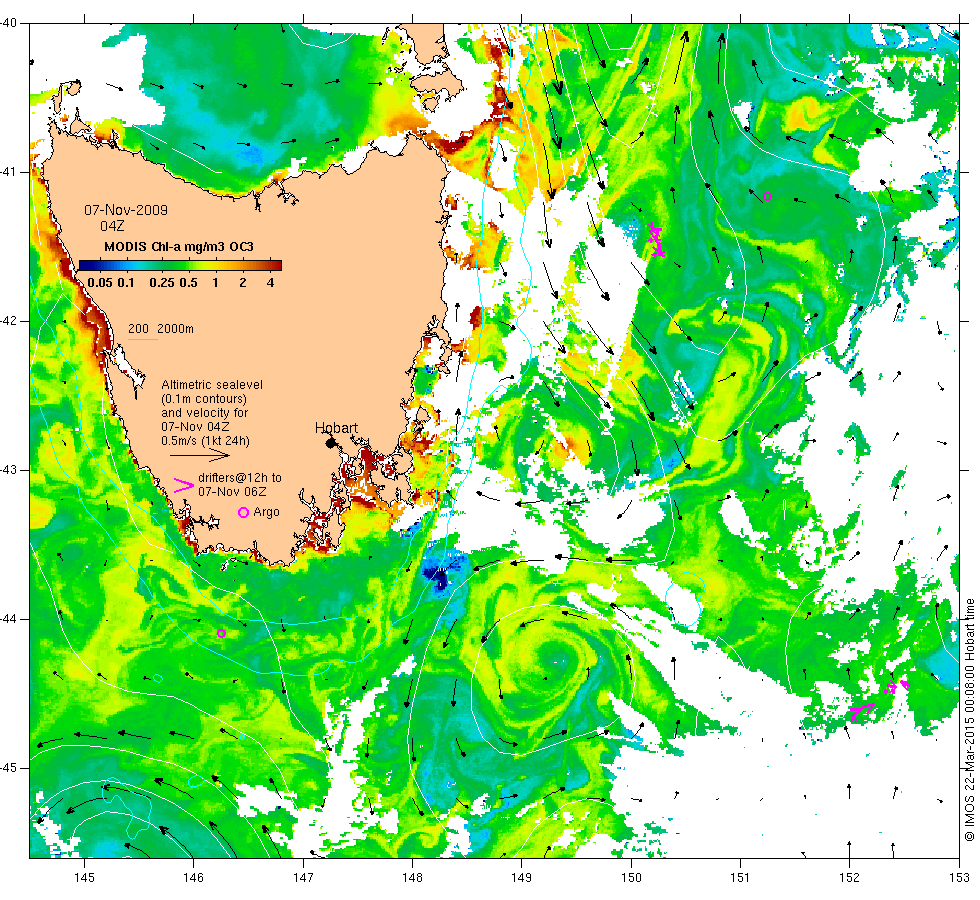
Task: Click the 0.5m/s velocity scale arrow
Action: (200, 456)
